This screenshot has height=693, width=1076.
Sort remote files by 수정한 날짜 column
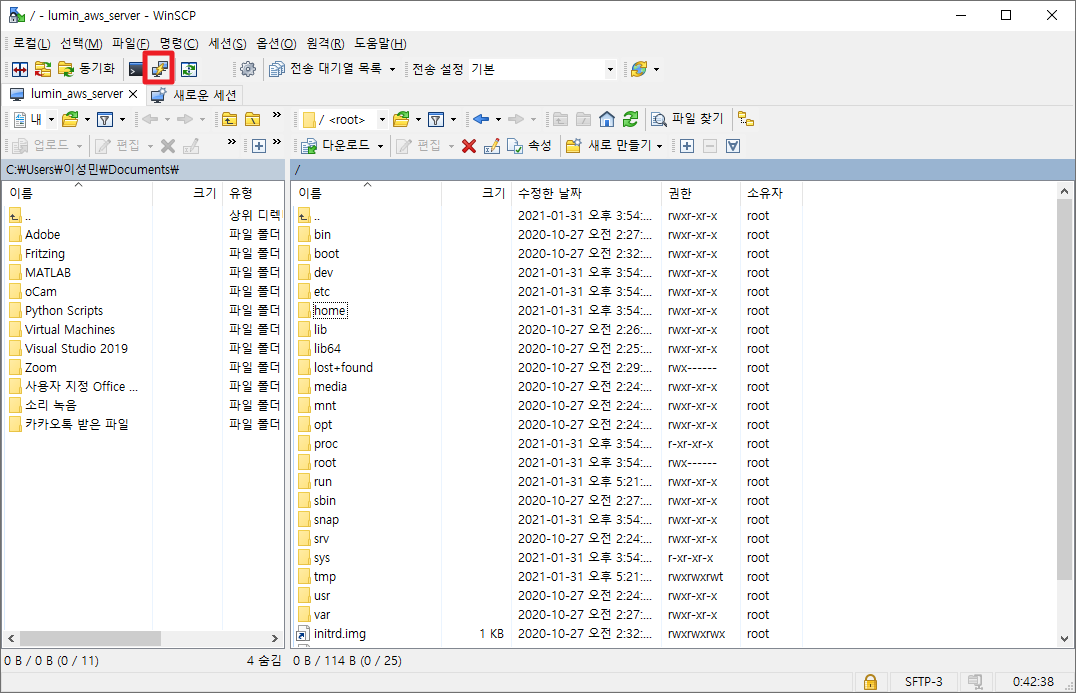click(586, 193)
